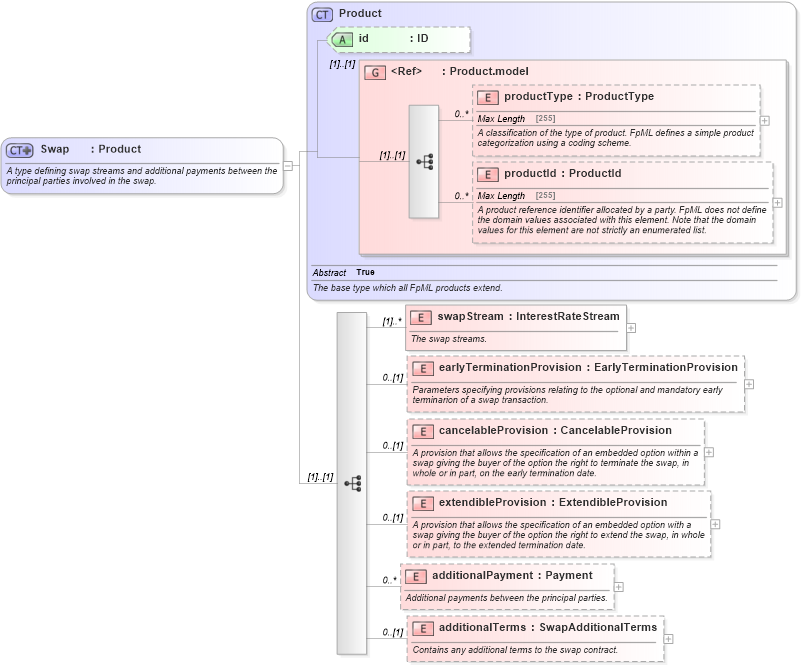Click the '<Ref>' group label
801x667 pixels.
coord(406,72)
